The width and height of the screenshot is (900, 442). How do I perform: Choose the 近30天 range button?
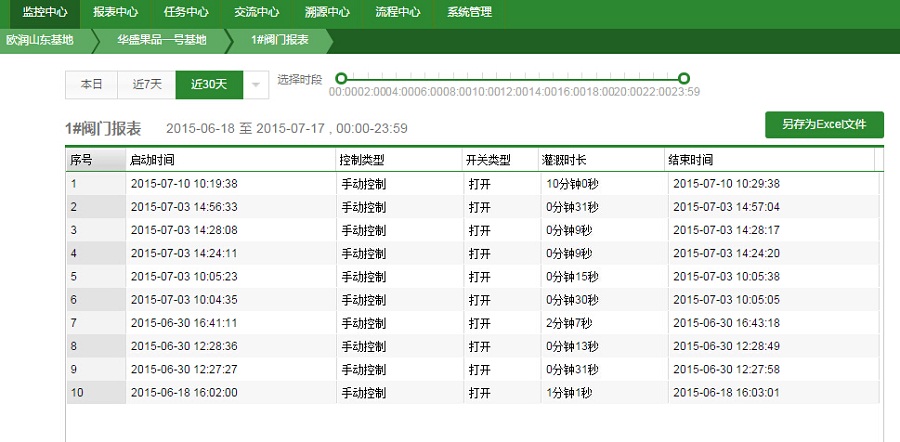point(209,85)
